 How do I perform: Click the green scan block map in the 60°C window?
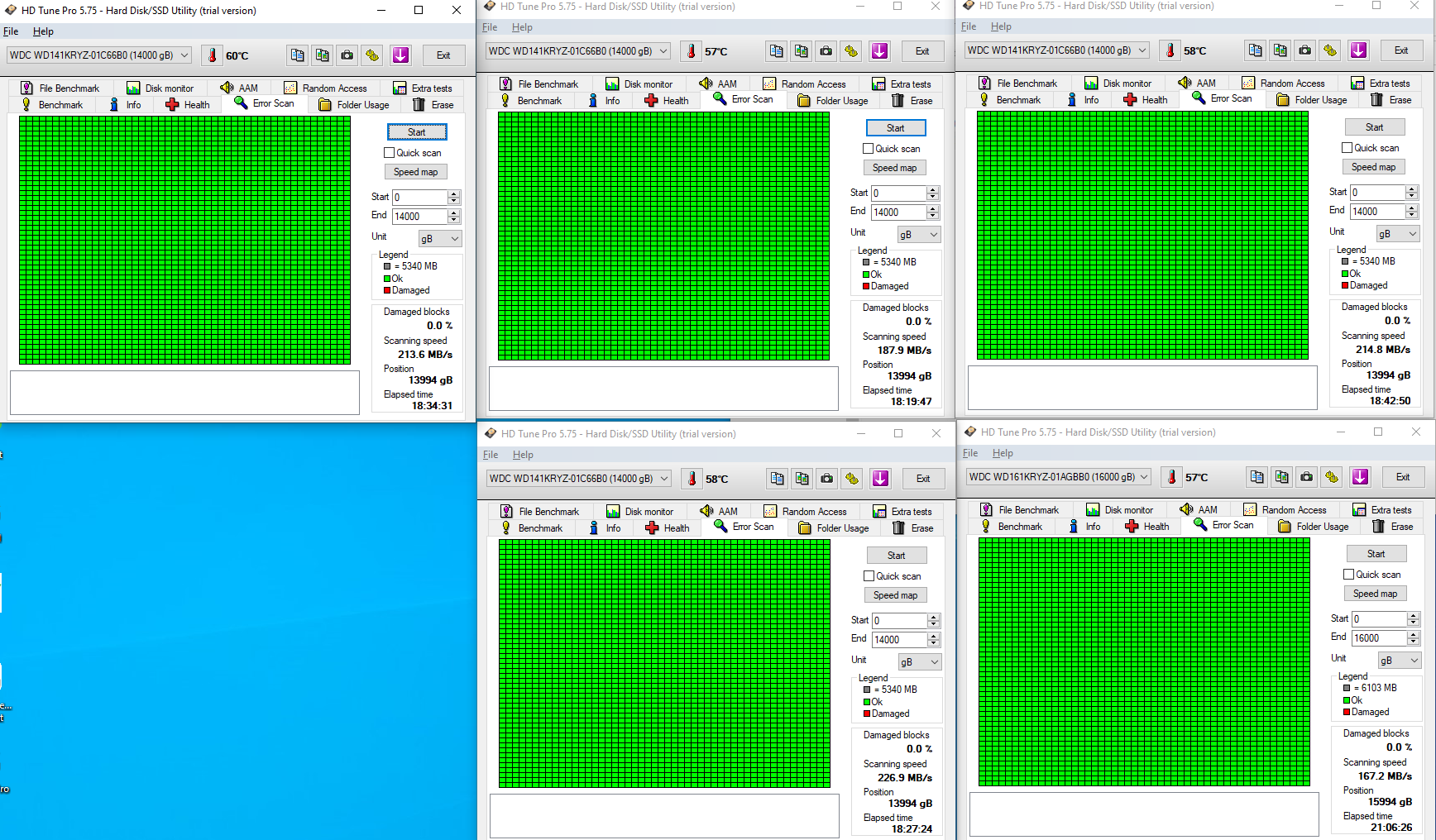184,240
